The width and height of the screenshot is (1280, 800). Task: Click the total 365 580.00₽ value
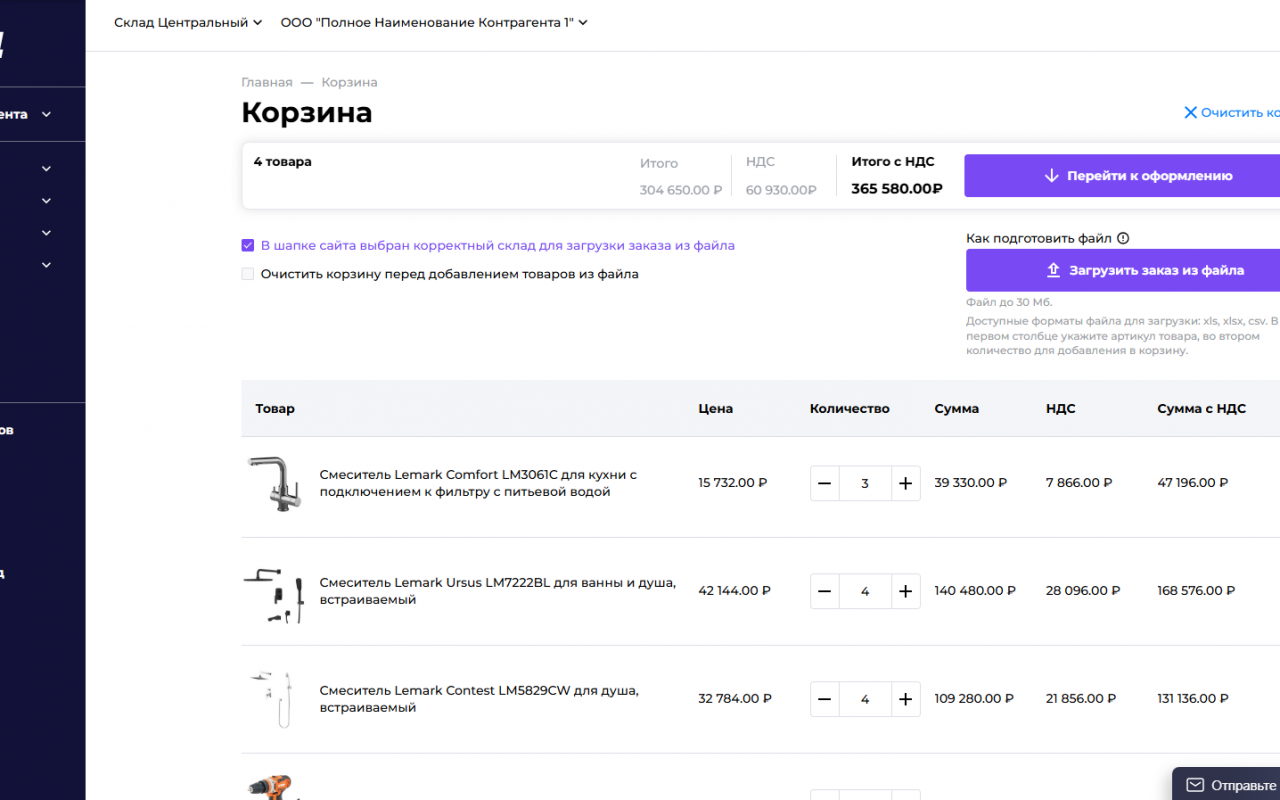897,188
